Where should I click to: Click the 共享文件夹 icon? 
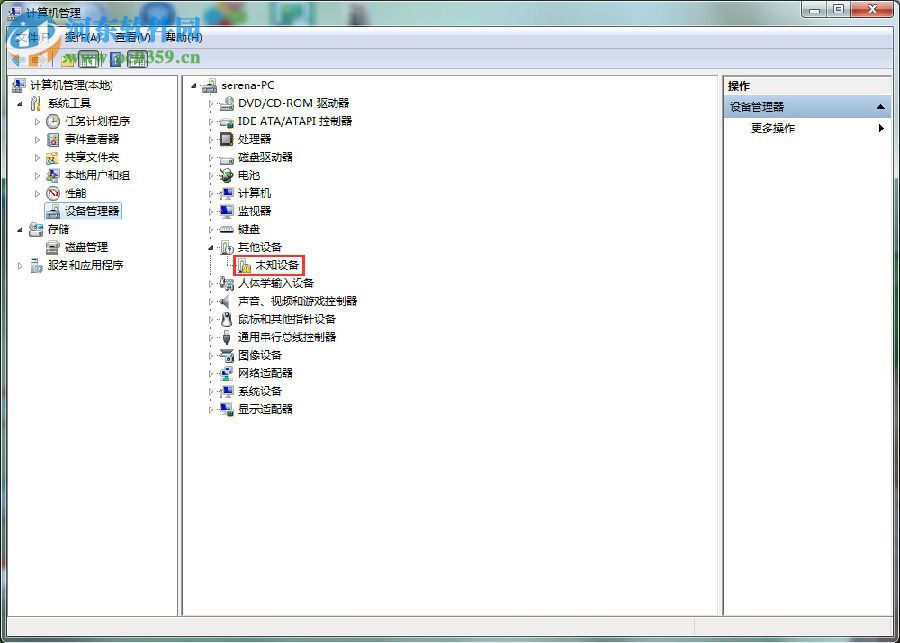coord(53,157)
